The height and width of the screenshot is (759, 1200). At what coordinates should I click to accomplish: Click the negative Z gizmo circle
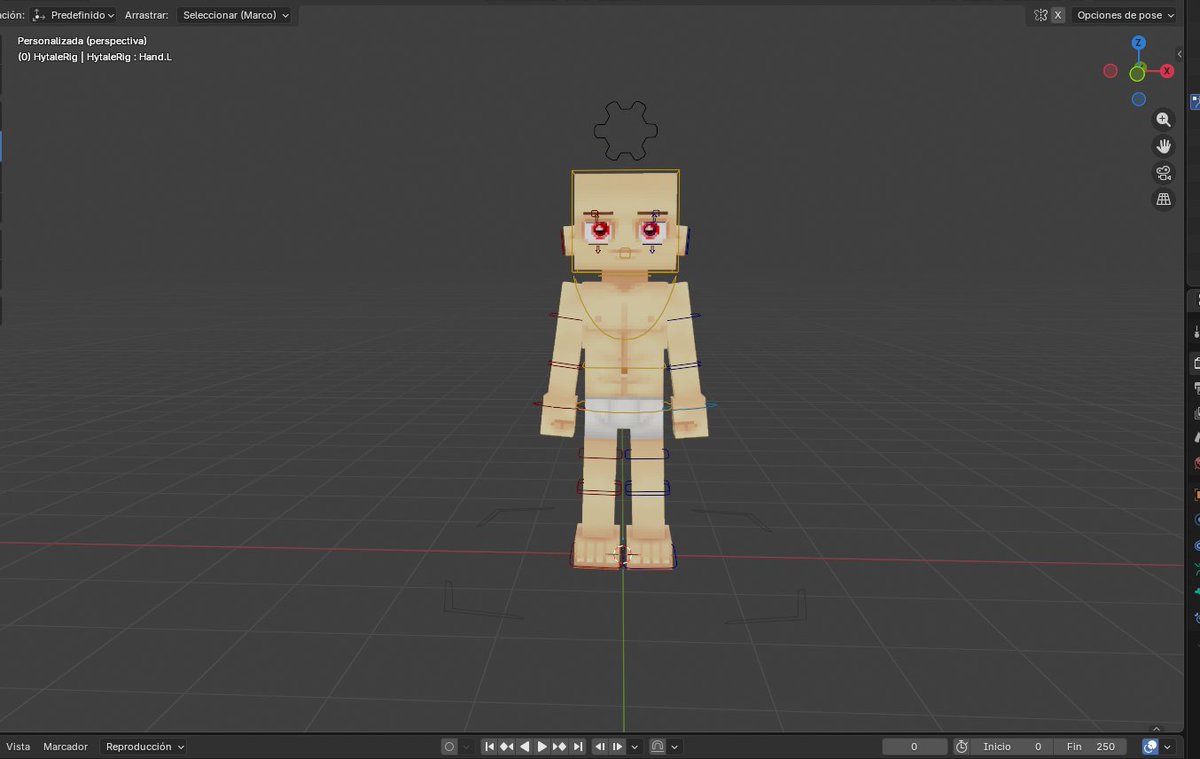(x=1138, y=99)
